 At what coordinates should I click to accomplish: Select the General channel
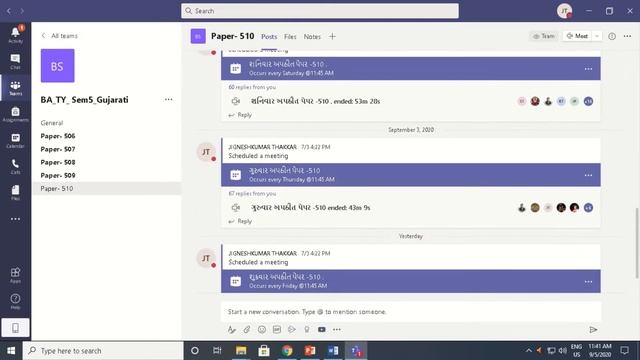(x=51, y=123)
